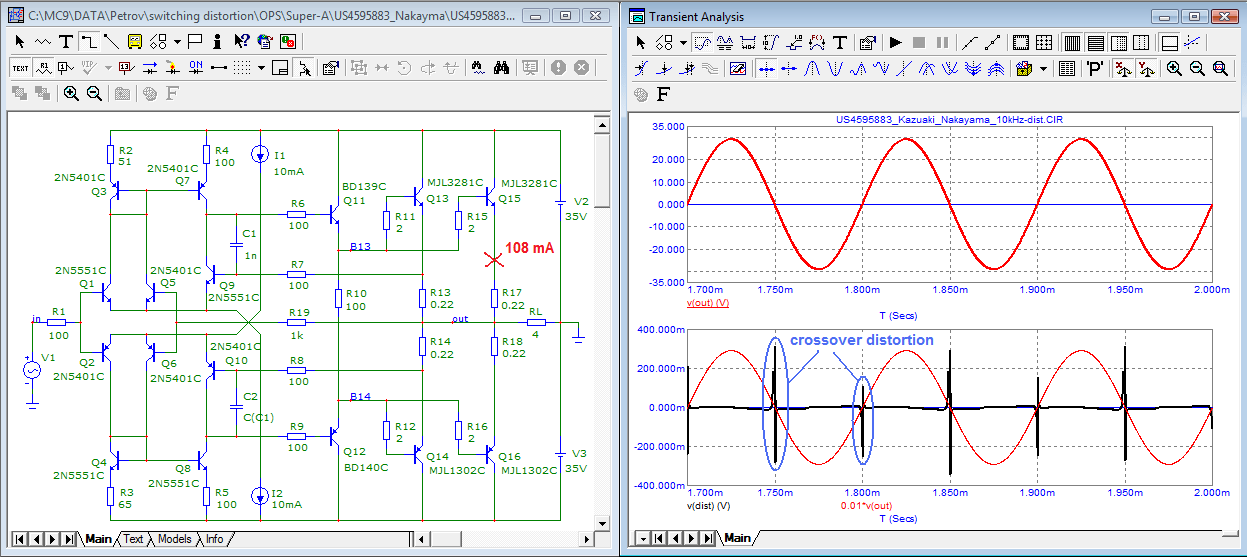Switch to the Models tab

174,538
